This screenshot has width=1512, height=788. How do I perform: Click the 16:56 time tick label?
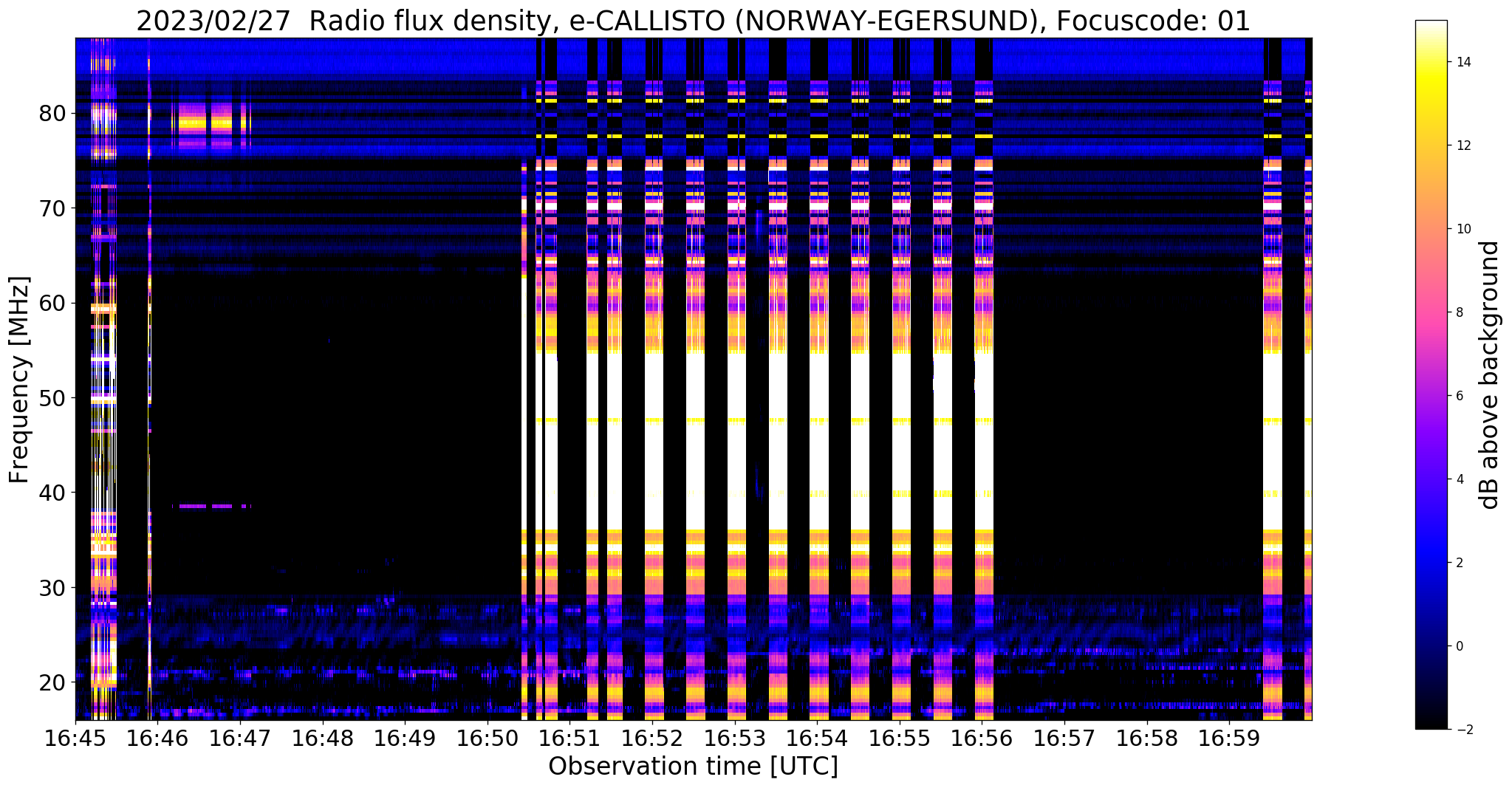coord(982,738)
